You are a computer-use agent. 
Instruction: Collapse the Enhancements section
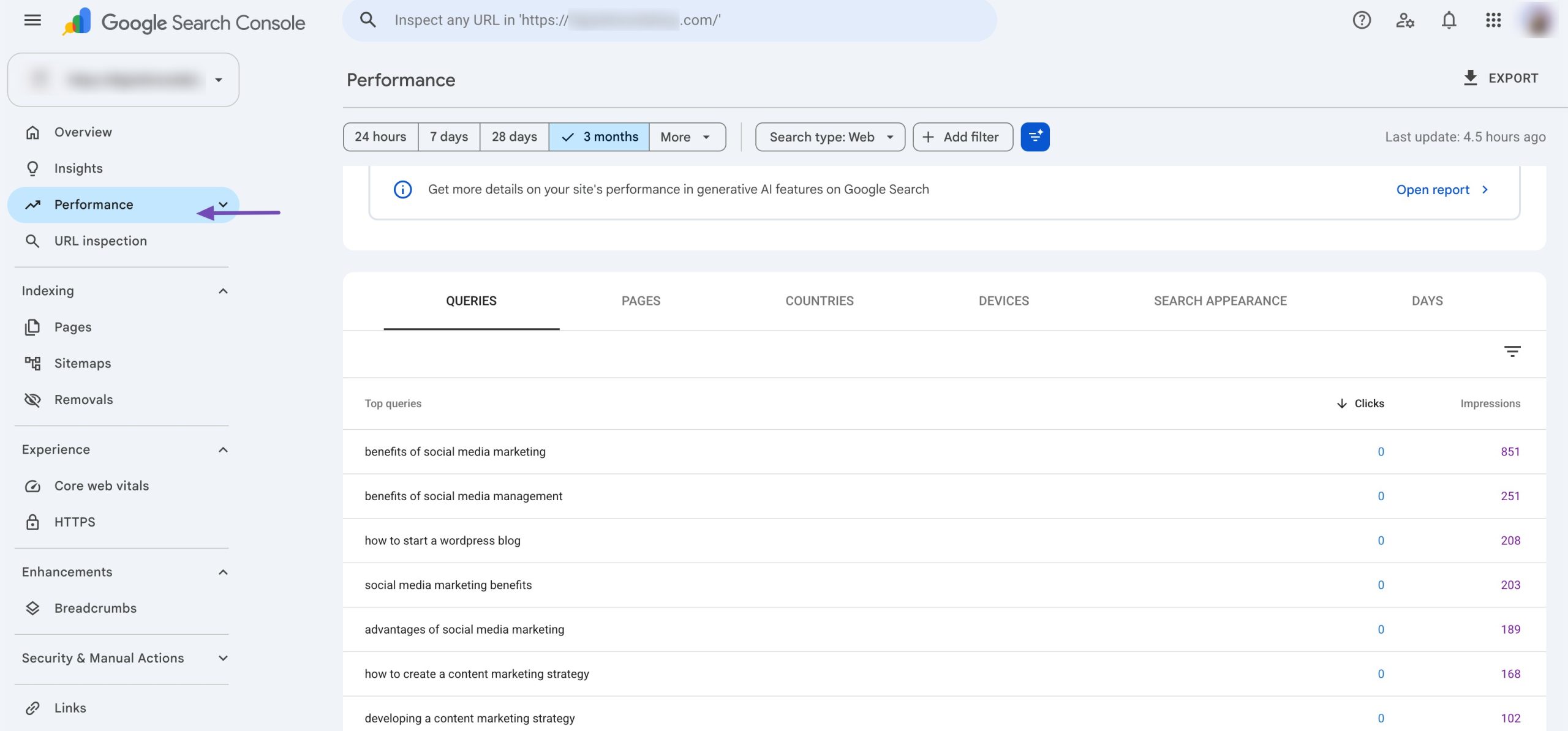(x=223, y=572)
